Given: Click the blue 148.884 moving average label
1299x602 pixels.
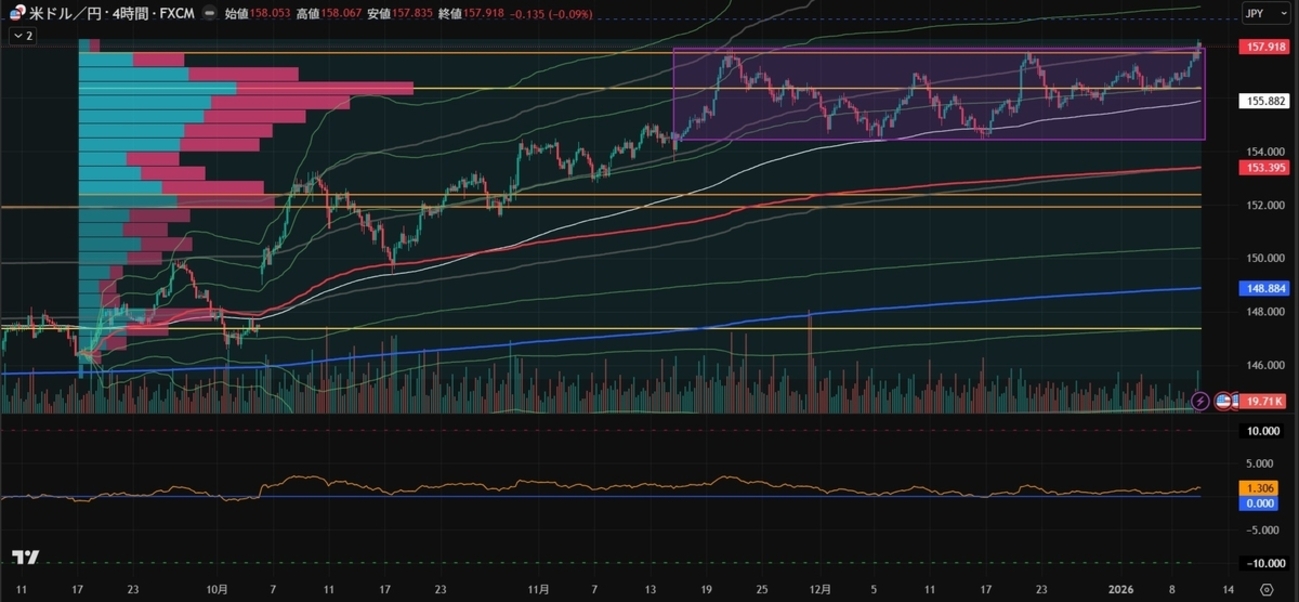Looking at the screenshot, I should tap(1262, 288).
